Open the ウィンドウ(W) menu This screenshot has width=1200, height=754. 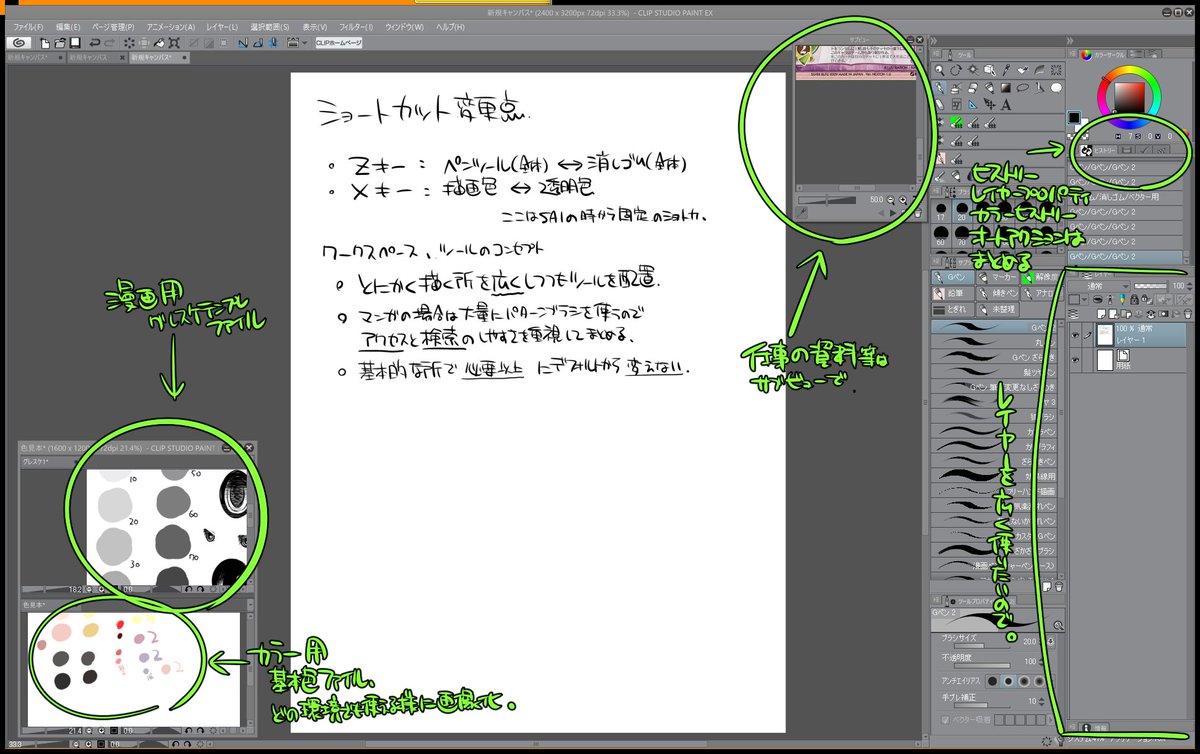402,25
